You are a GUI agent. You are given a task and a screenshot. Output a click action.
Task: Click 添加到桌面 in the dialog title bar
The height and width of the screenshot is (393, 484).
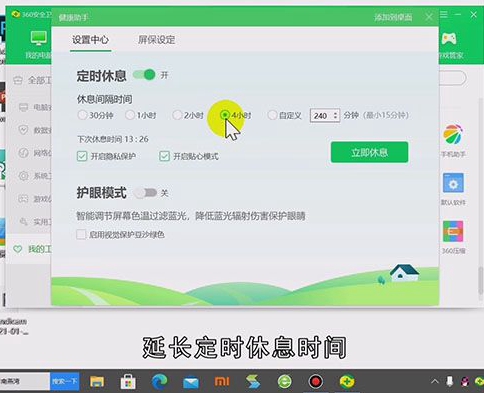(393, 17)
